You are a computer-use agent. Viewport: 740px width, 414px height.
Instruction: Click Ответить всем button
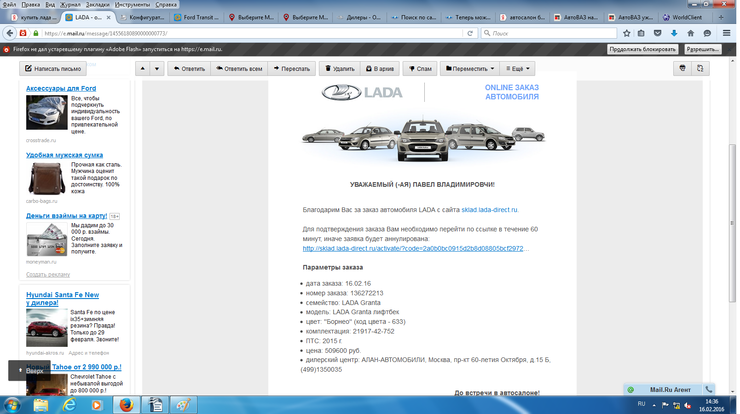[239, 68]
